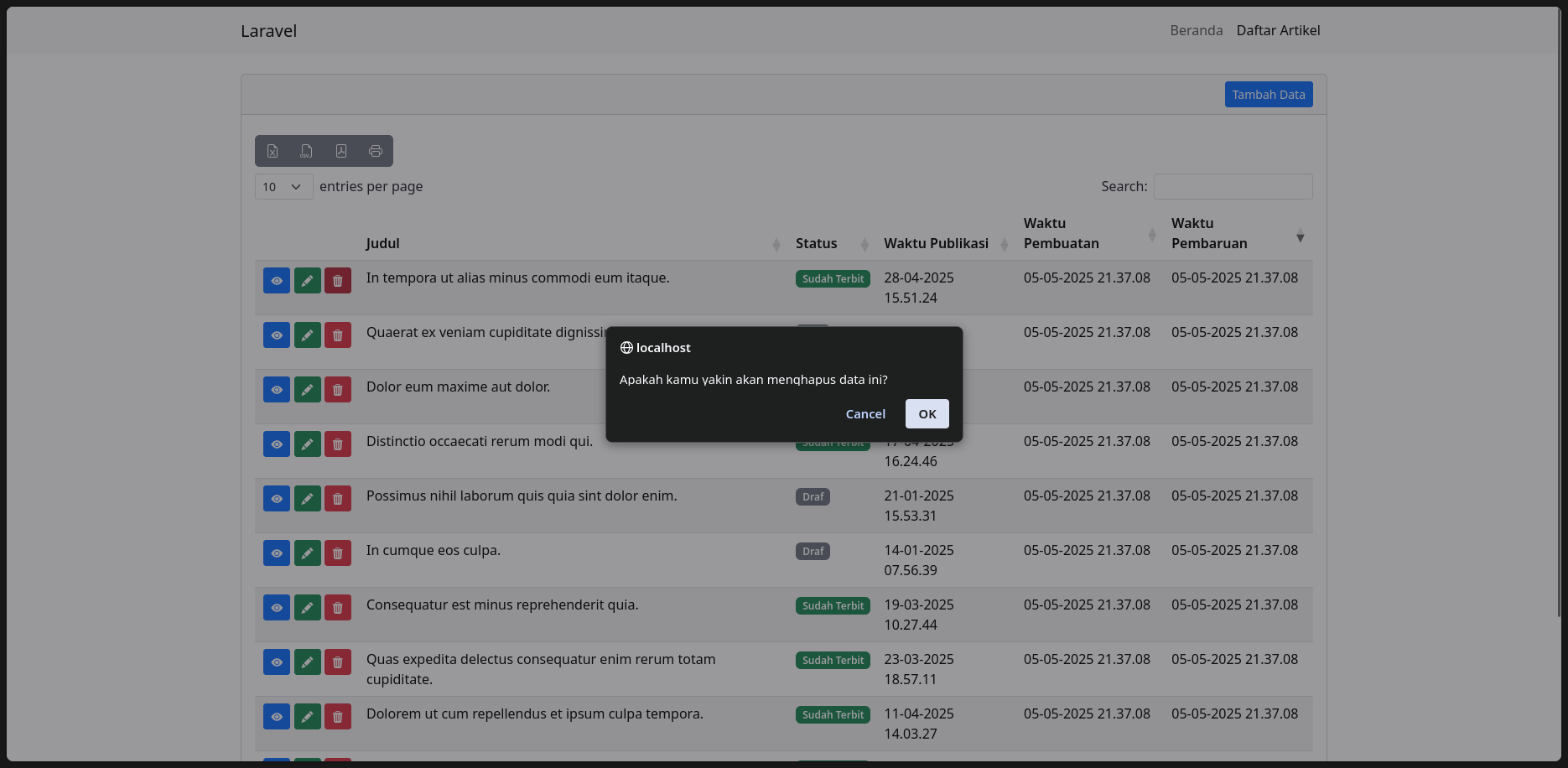Viewport: 1568px width, 768px height.
Task: Edit article 'In cumque eos culpa'
Action: (308, 553)
